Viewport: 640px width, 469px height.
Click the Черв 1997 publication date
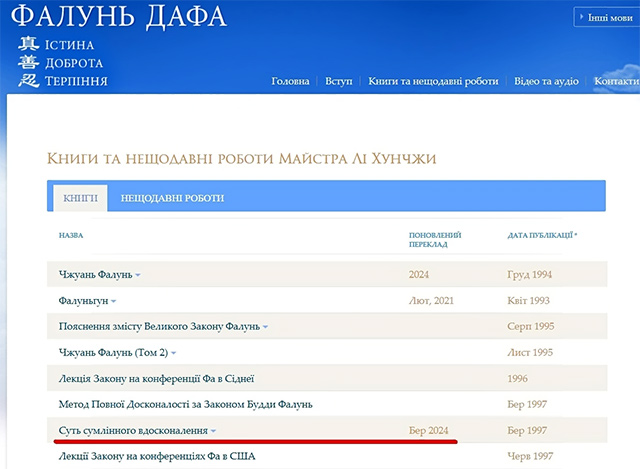click(x=530, y=456)
